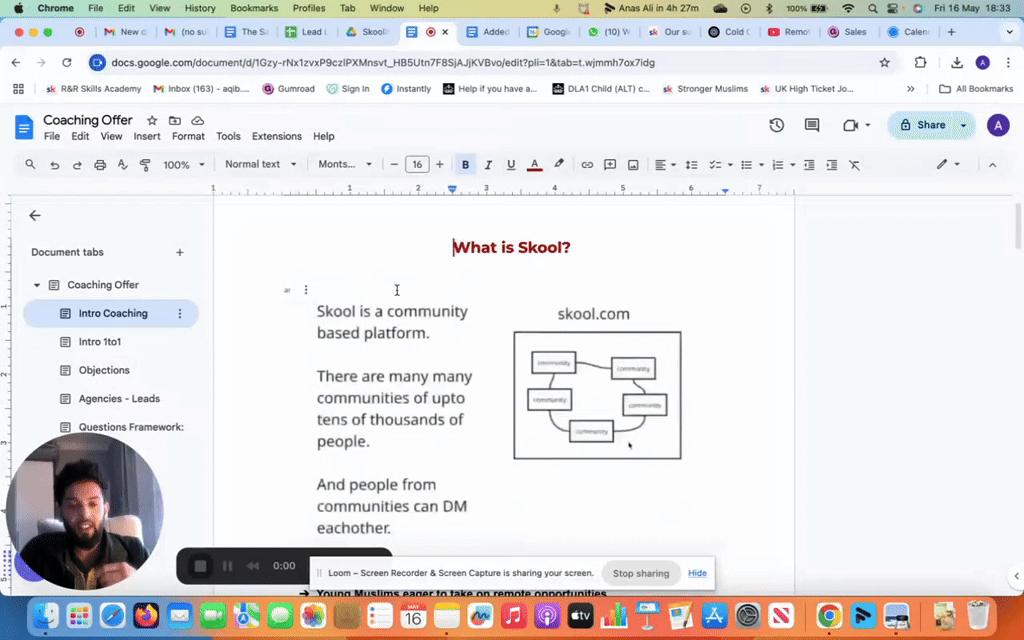
Task: Open the highlight color marker tool
Action: point(558,165)
